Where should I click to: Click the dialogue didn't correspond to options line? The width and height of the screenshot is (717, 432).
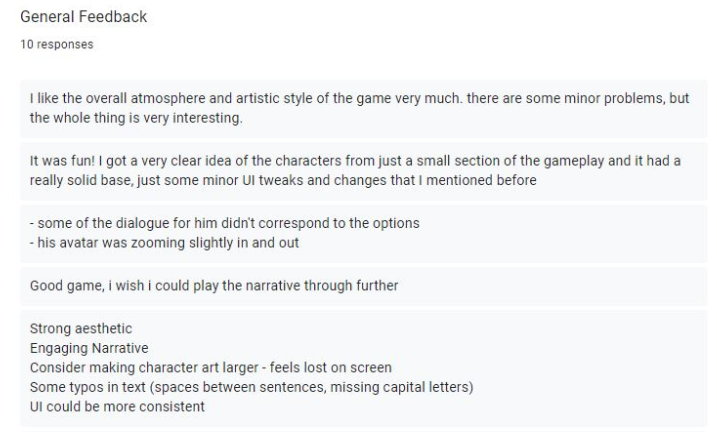point(225,223)
